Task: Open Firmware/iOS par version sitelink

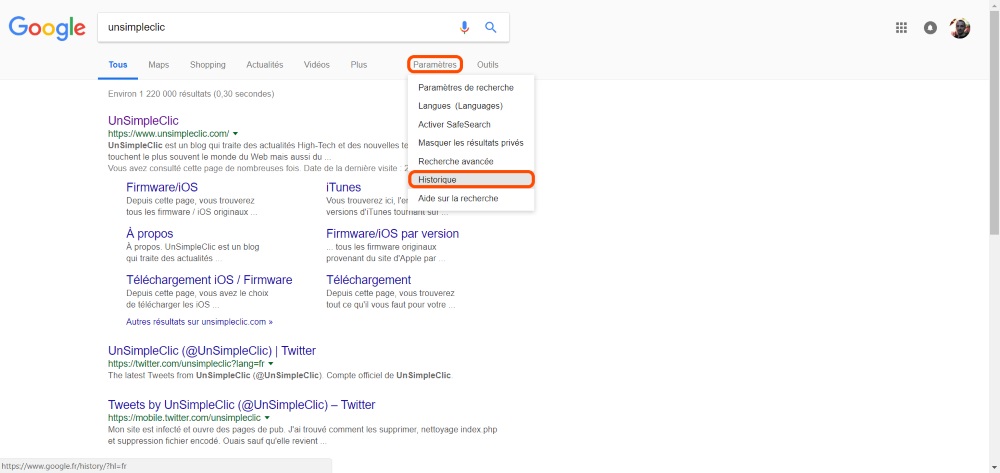Action: (x=392, y=234)
